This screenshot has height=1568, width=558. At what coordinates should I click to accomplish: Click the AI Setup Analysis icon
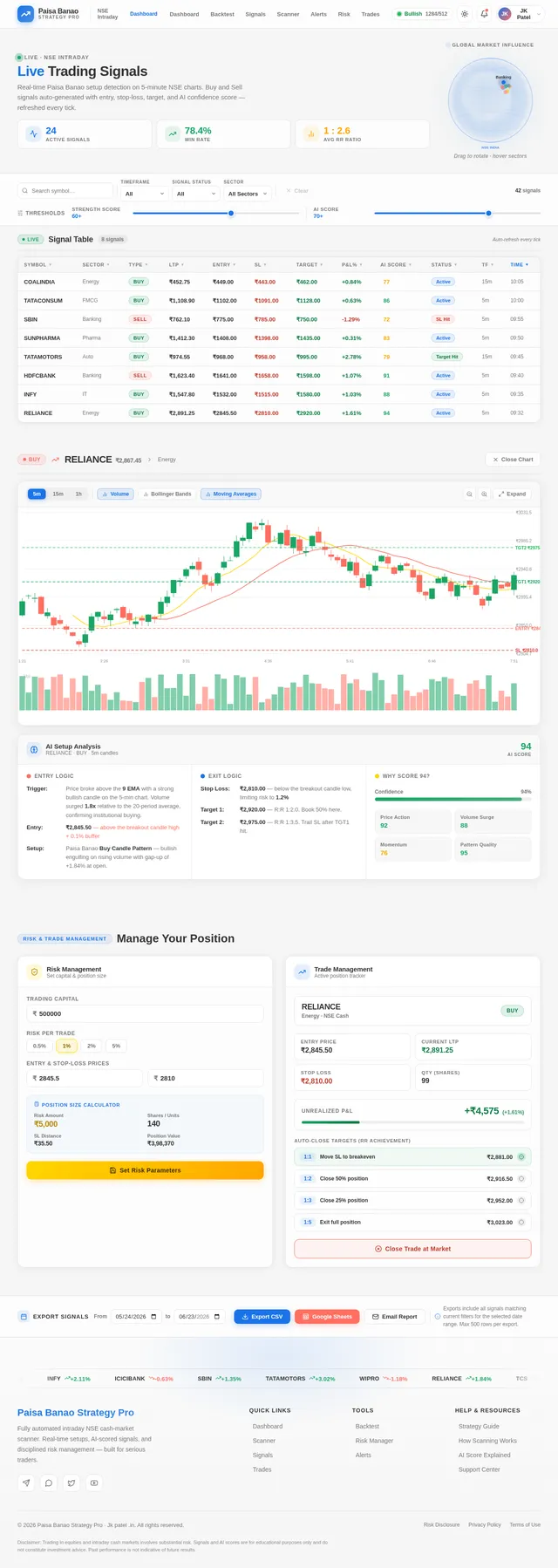(x=33, y=749)
